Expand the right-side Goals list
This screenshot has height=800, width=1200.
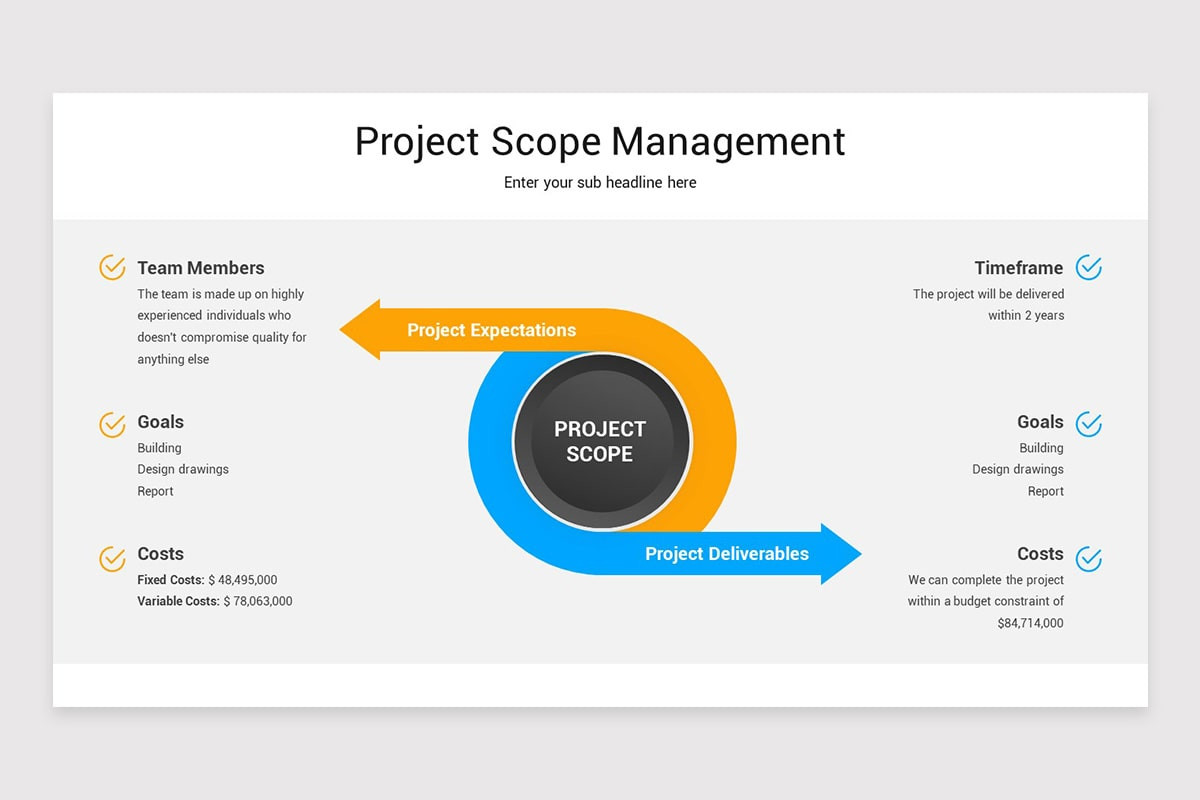pyautogui.click(x=1017, y=469)
